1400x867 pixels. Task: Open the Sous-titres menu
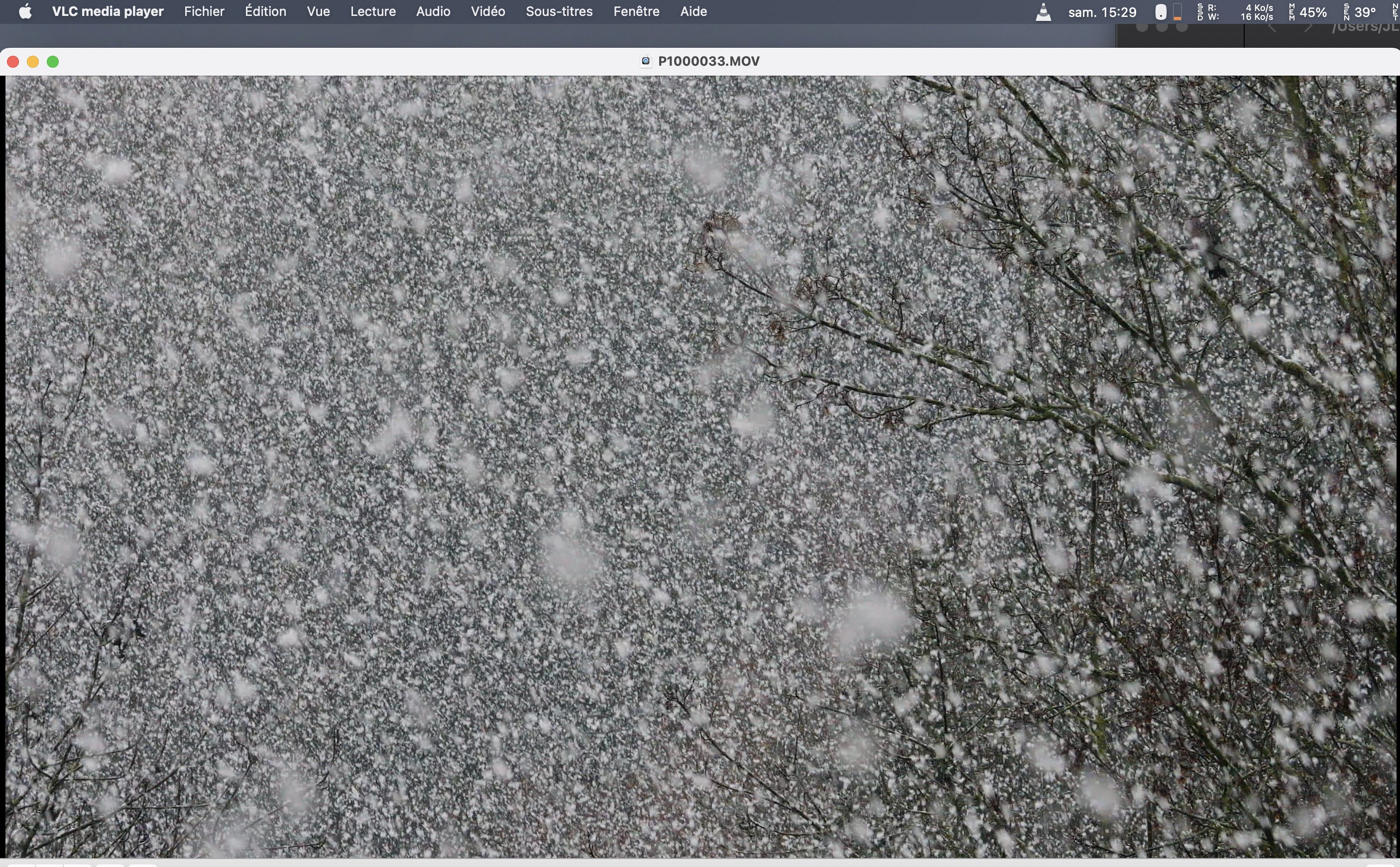click(x=559, y=11)
